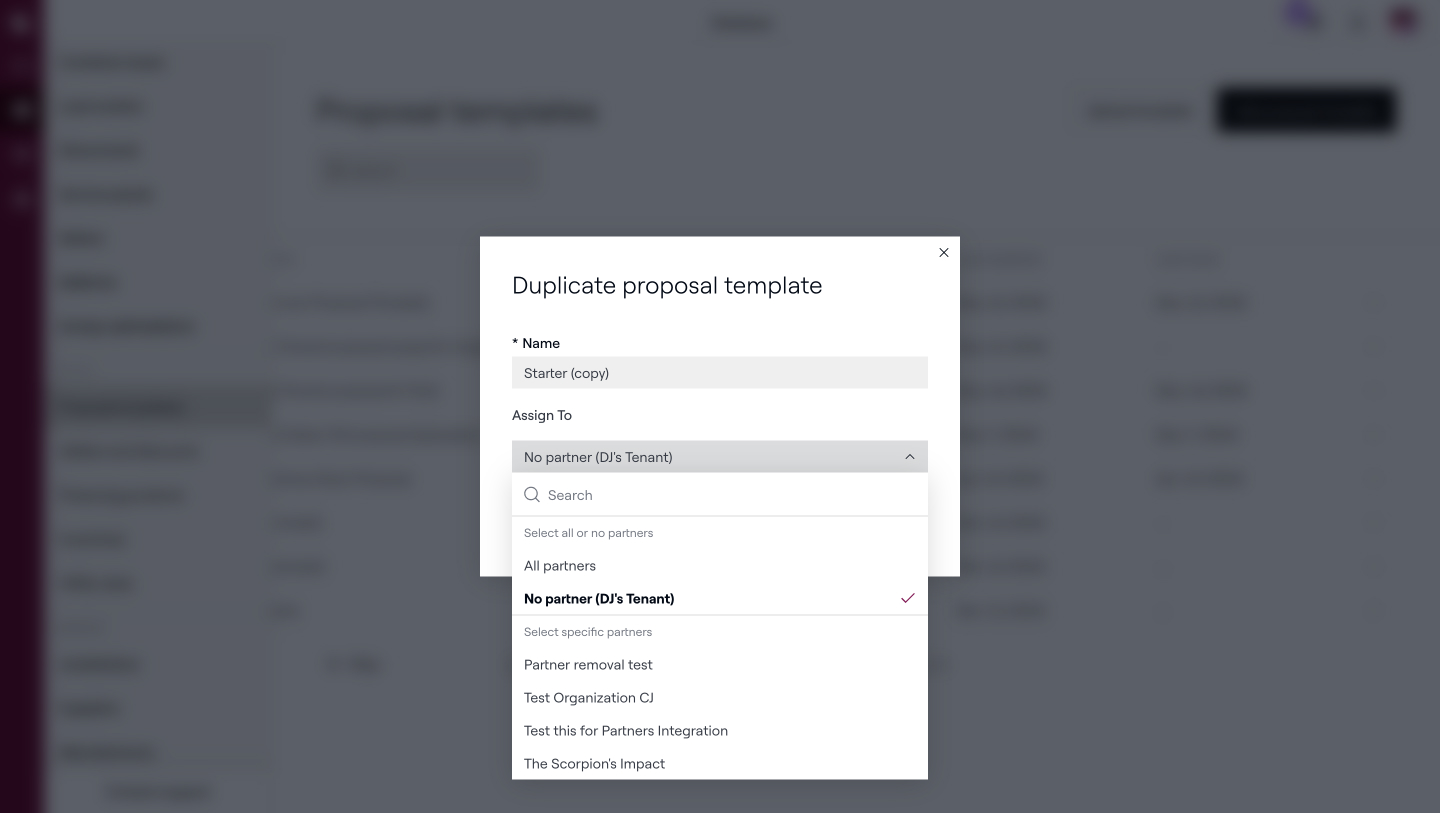The height and width of the screenshot is (813, 1440).
Task: Click the highlighted icon in dark sidebar
Action: tap(21, 110)
